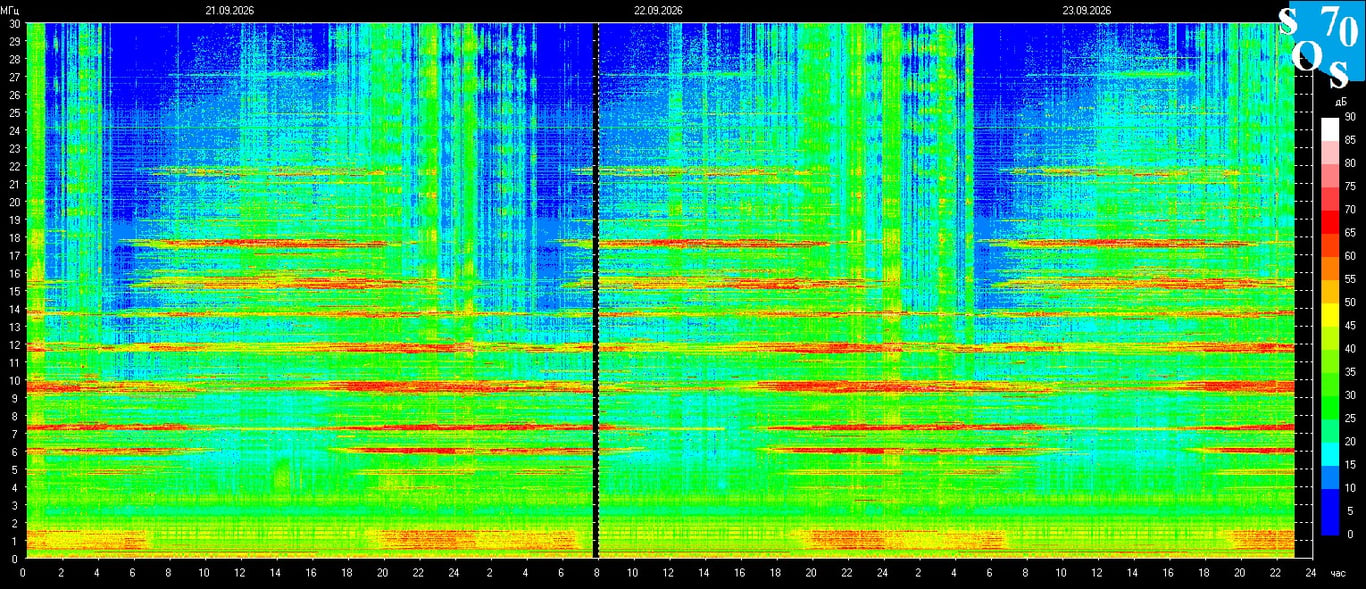The height and width of the screenshot is (589, 1366).
Task: Click the 35 value on the dB scale
Action: point(1349,372)
